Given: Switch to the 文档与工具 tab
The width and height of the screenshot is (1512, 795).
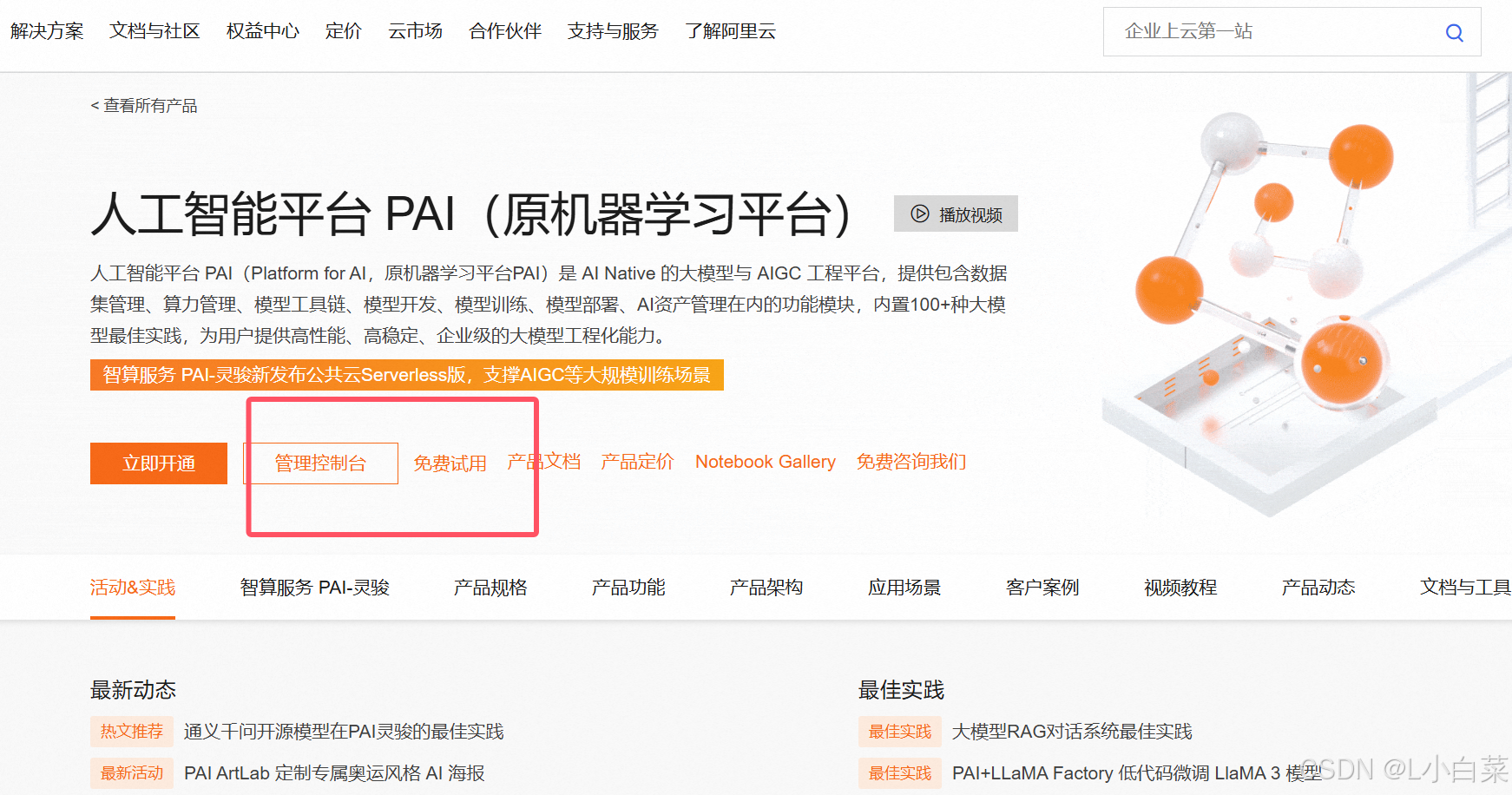Looking at the screenshot, I should pos(1465,588).
